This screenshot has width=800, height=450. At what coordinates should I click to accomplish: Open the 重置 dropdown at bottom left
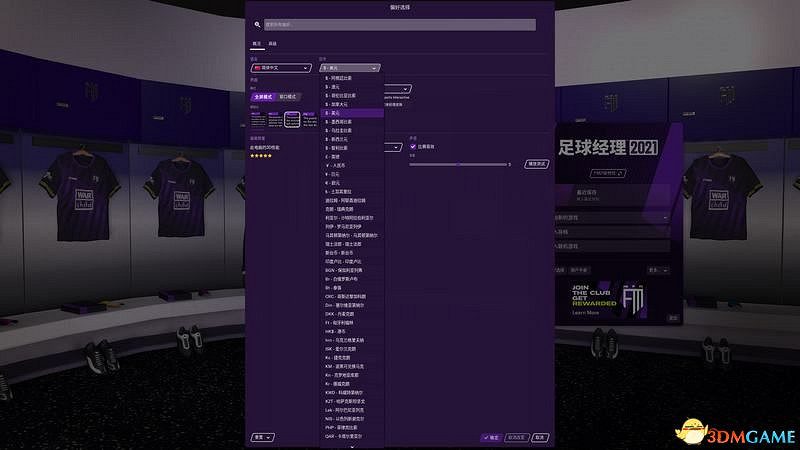(263, 437)
